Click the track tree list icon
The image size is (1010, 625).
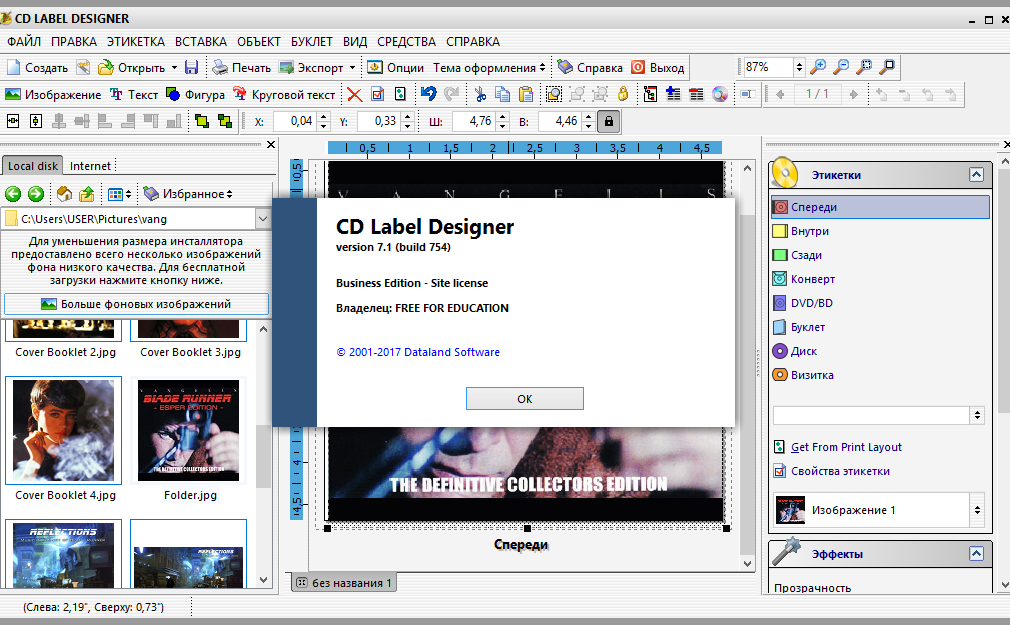coord(650,95)
